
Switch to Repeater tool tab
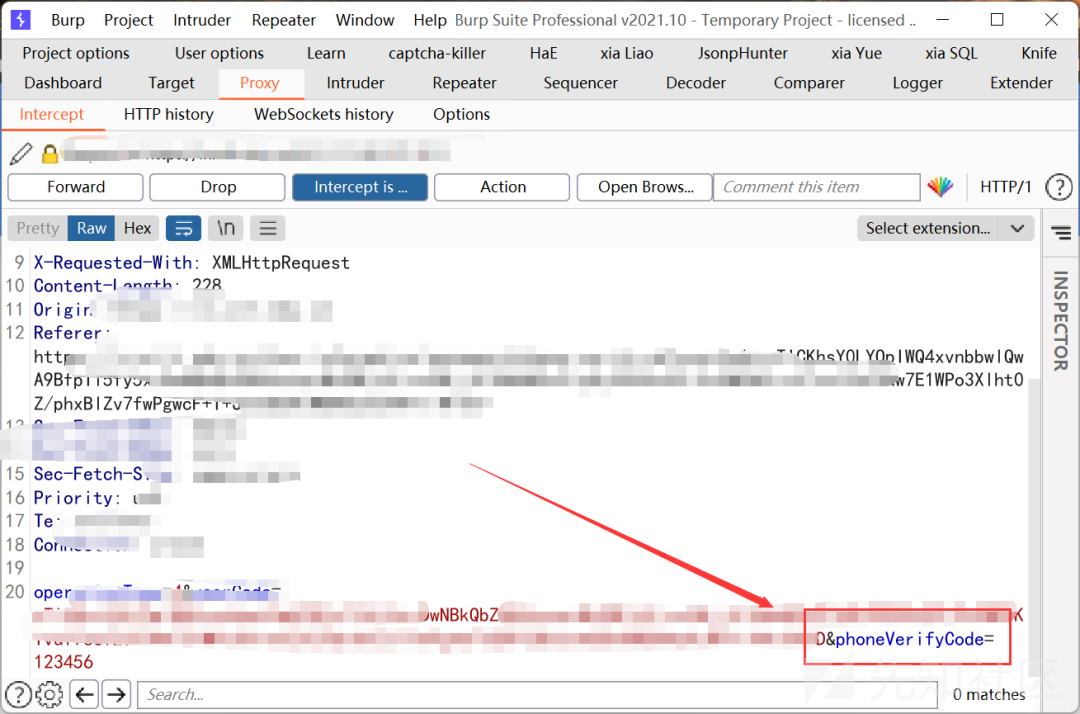click(x=464, y=83)
